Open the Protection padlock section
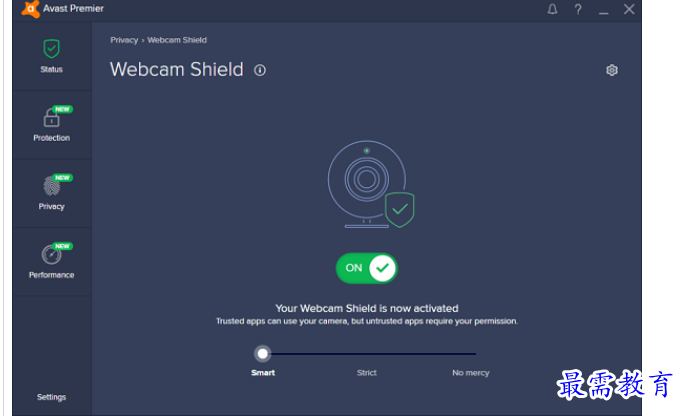 (52, 117)
